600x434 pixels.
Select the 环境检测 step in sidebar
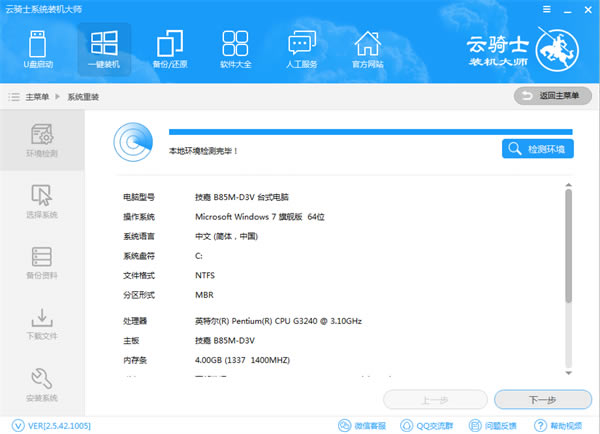point(42,143)
